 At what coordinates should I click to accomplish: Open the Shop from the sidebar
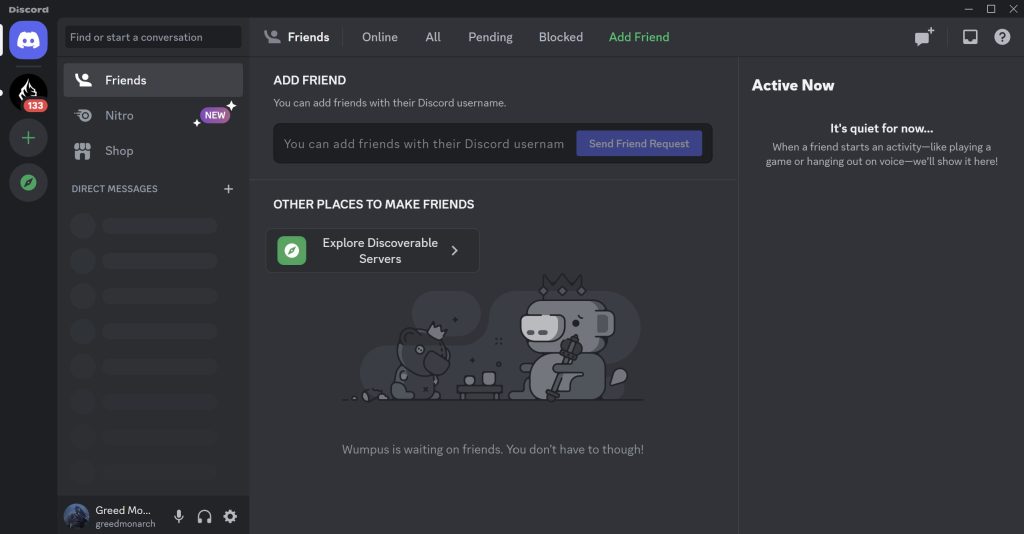(x=153, y=151)
